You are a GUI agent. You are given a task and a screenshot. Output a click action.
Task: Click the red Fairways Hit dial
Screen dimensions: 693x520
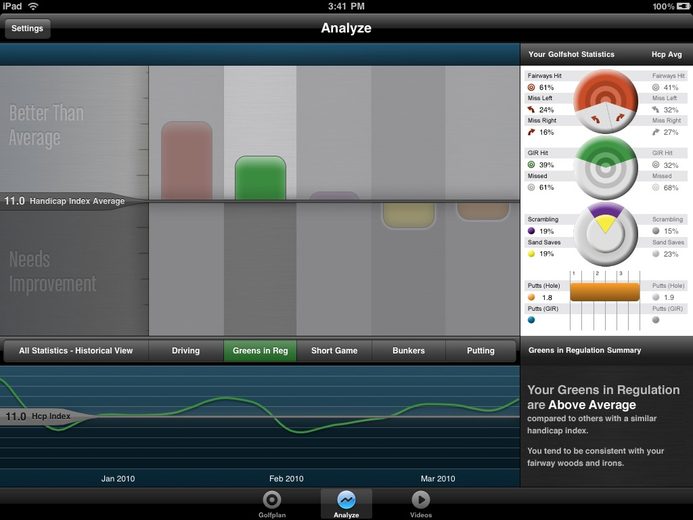pos(605,102)
